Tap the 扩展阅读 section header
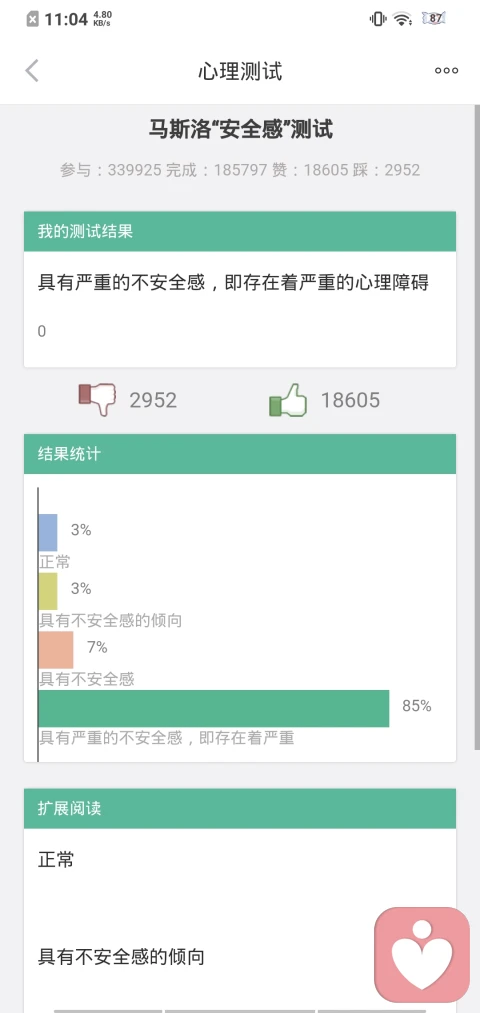 pos(240,808)
